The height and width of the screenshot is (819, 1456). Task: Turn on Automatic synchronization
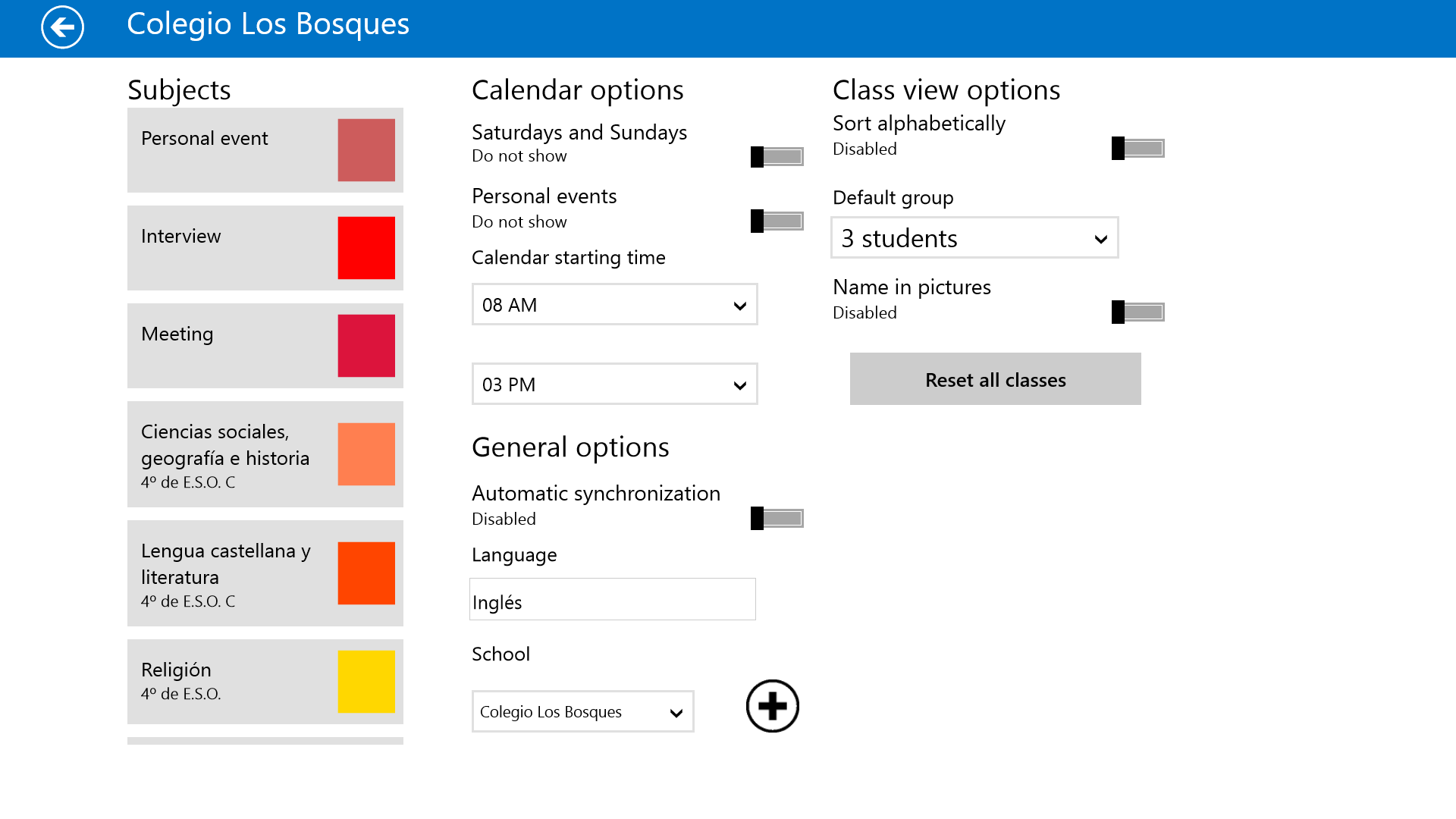pos(777,519)
